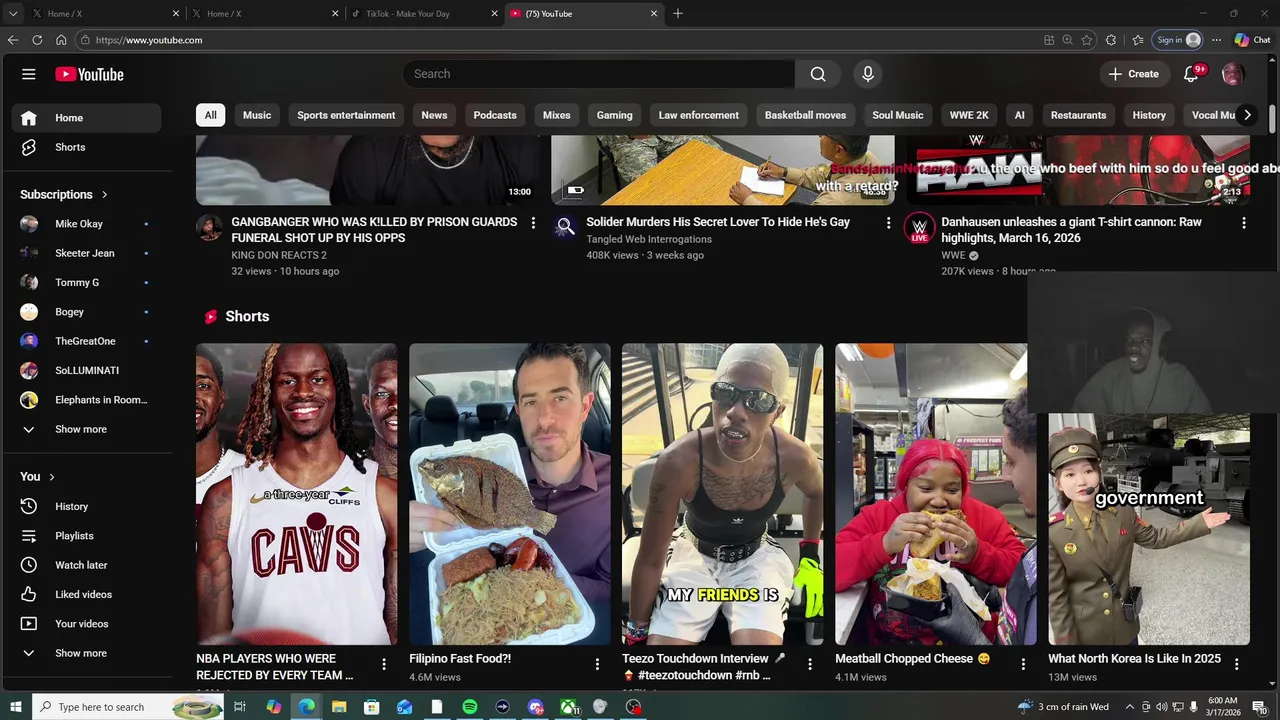This screenshot has width=1280, height=720.
Task: Open a new browser tab
Action: pos(677,14)
